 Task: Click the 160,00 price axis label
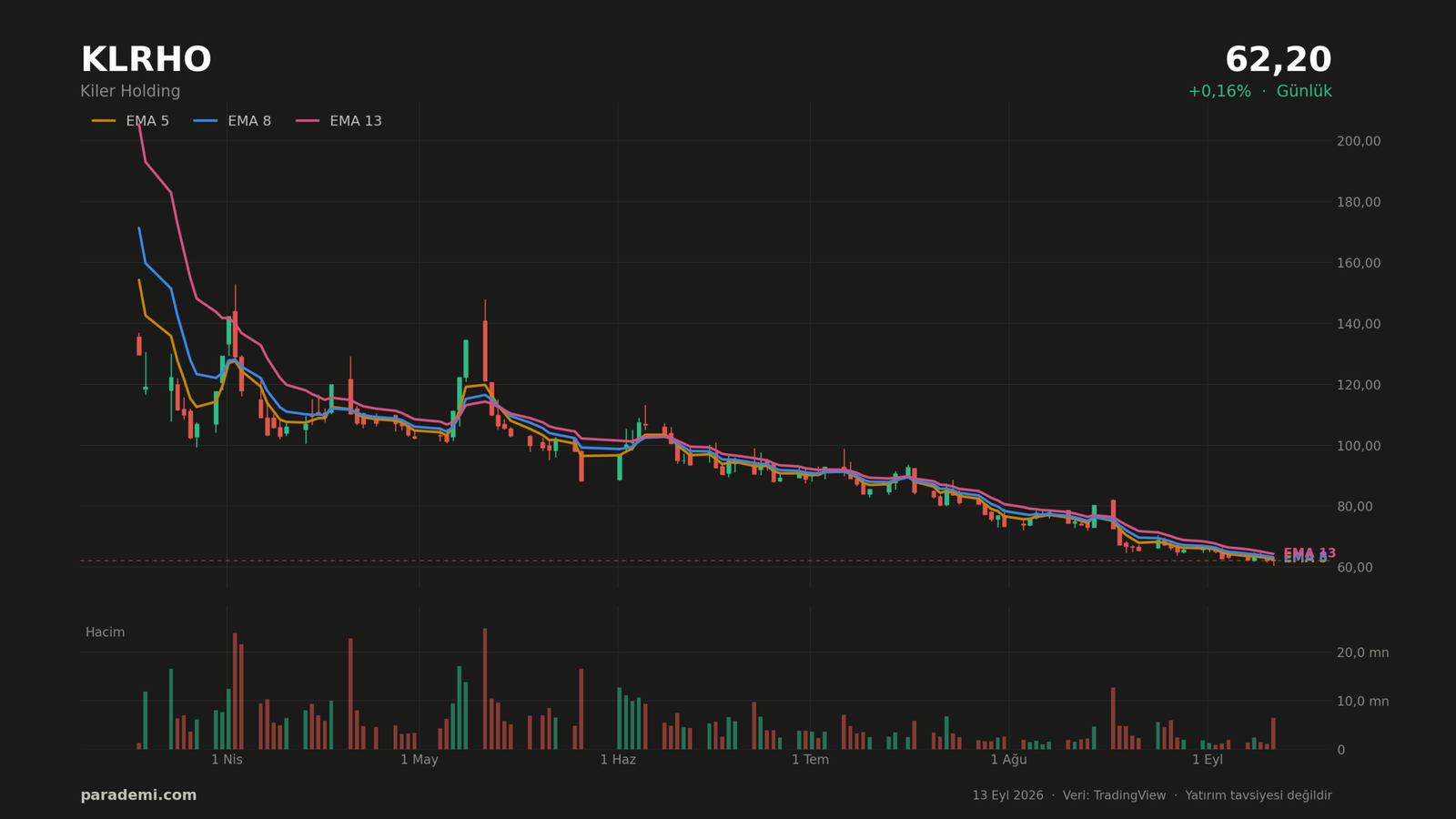tap(1359, 263)
